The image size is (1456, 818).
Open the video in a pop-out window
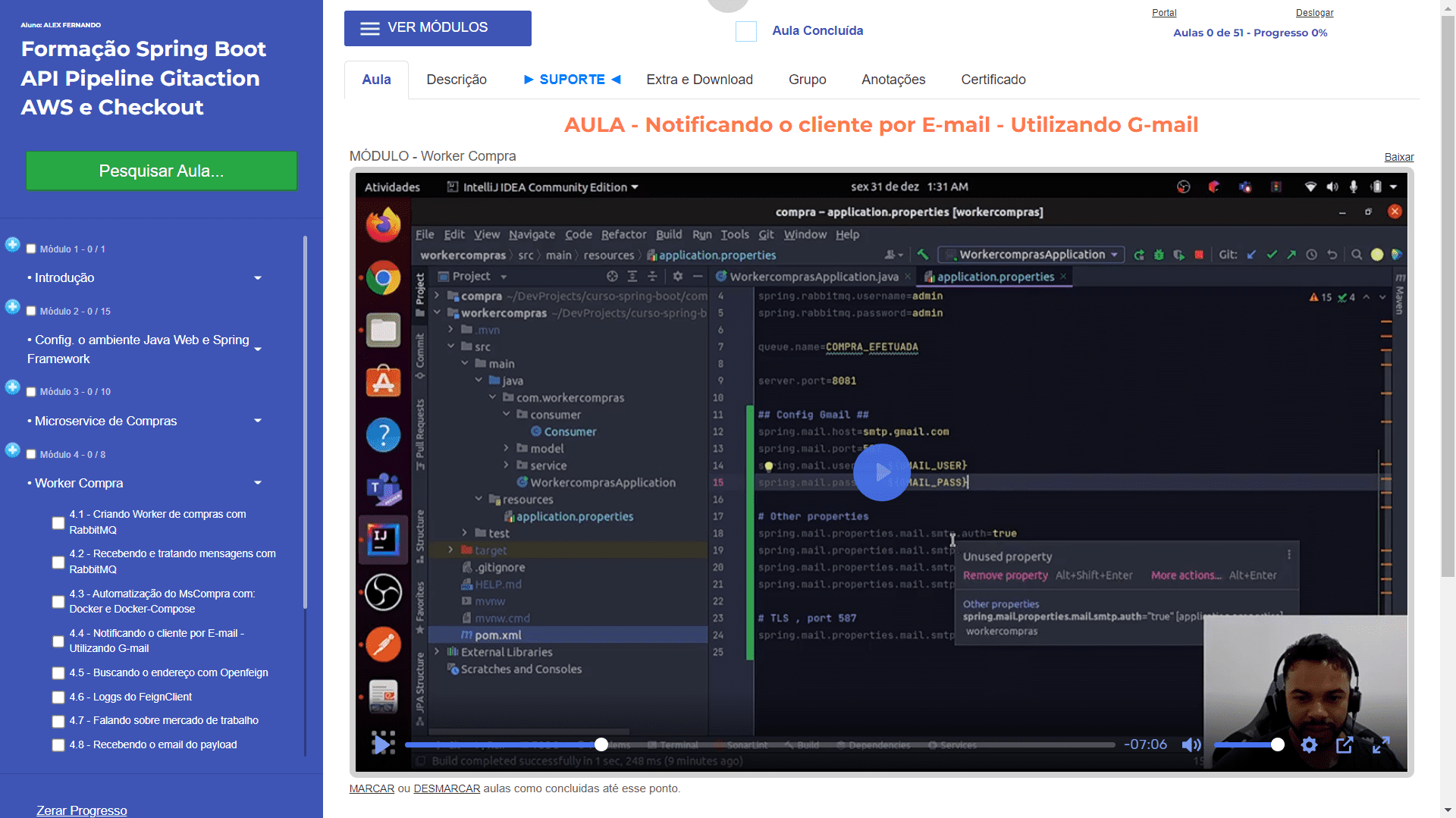pyautogui.click(x=1345, y=745)
